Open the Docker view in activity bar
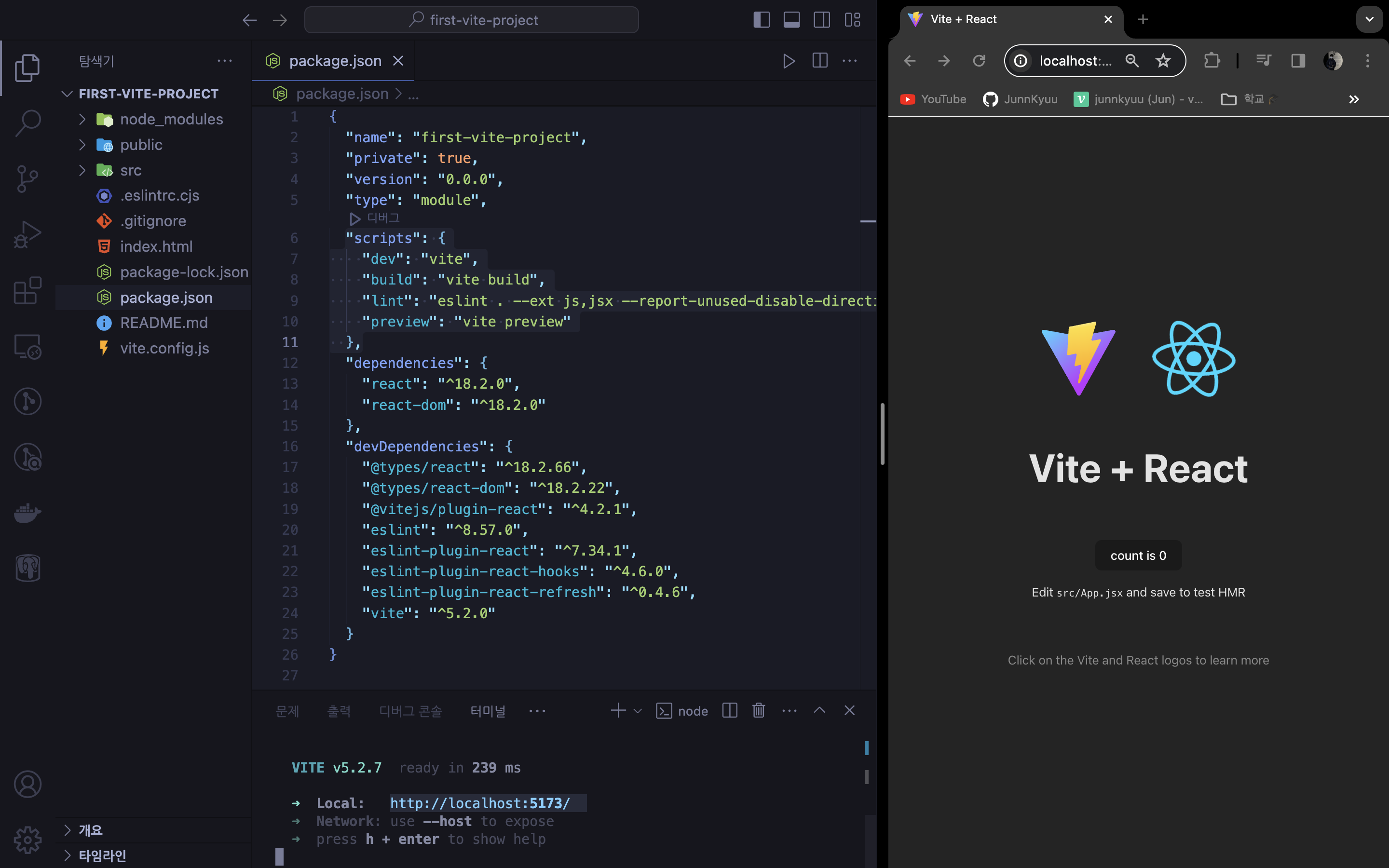 pyautogui.click(x=27, y=512)
